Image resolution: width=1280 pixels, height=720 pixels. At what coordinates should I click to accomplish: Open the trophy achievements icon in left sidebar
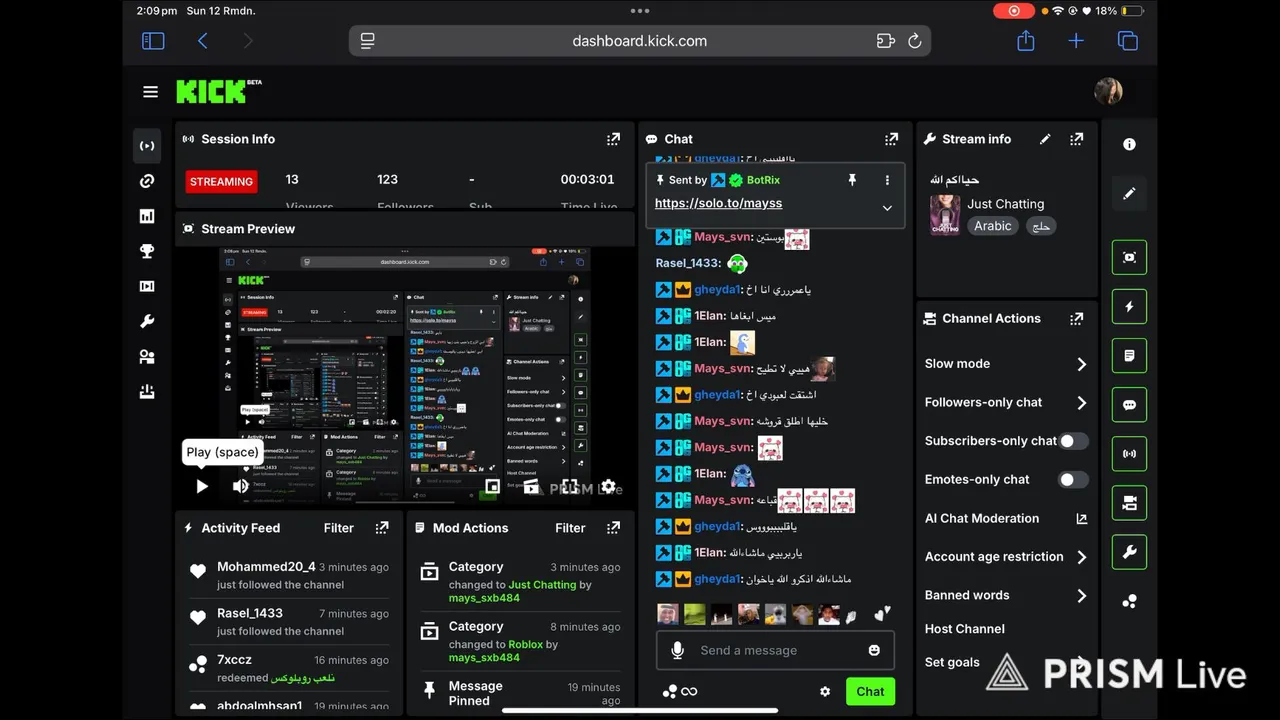(147, 251)
